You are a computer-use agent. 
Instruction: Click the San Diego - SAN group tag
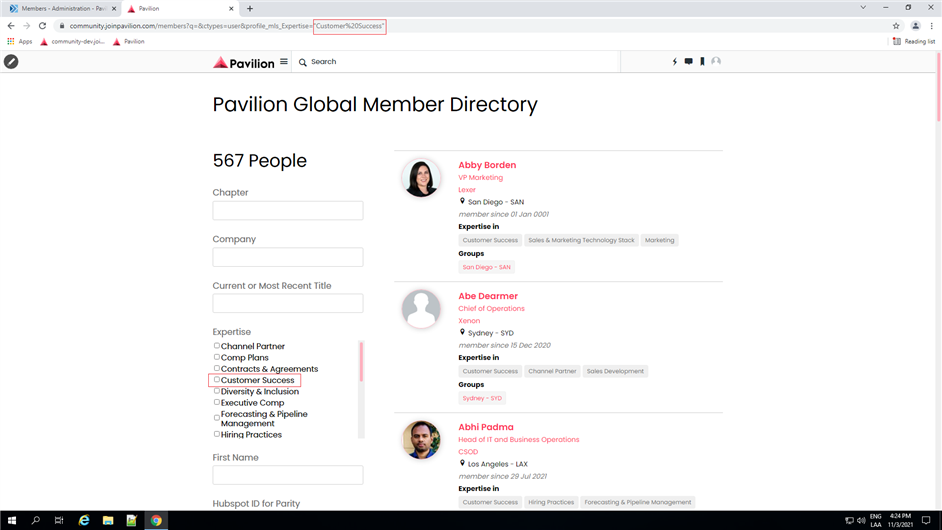[487, 267]
